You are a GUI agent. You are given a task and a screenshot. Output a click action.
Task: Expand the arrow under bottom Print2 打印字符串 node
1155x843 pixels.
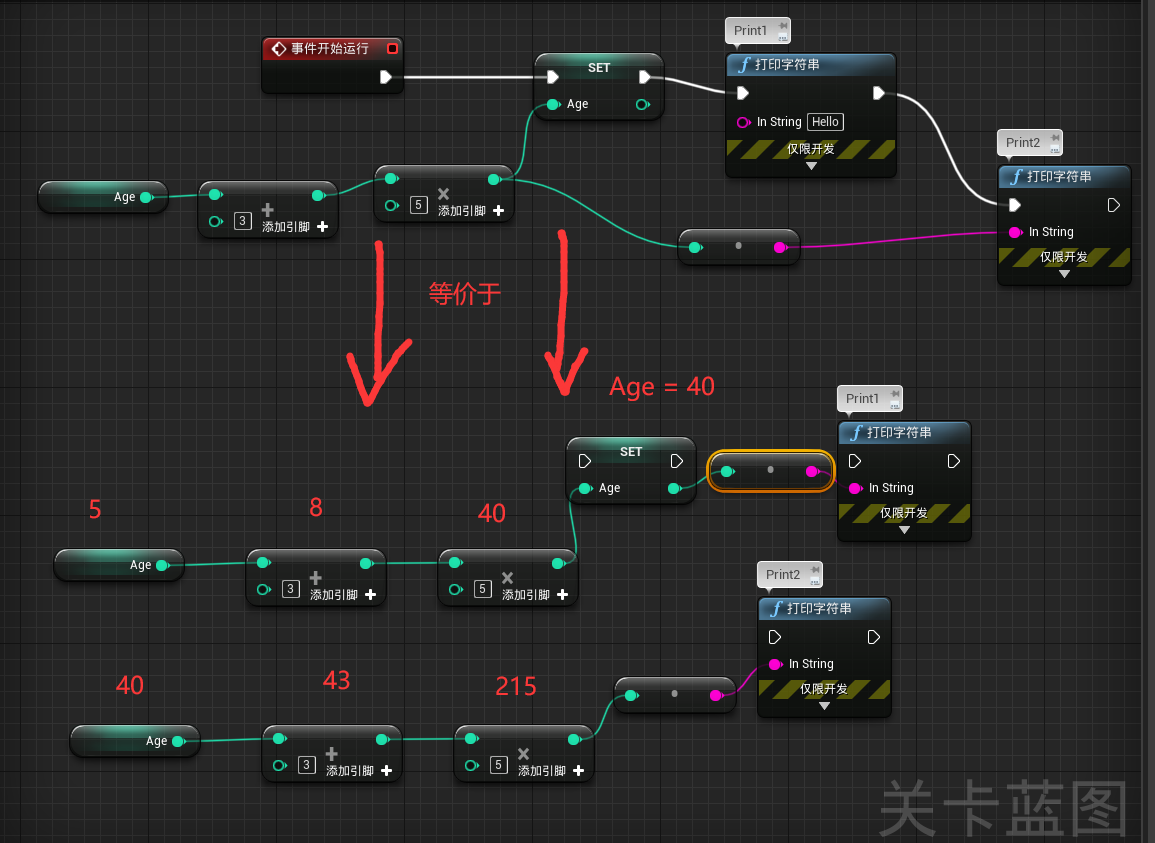[824, 706]
